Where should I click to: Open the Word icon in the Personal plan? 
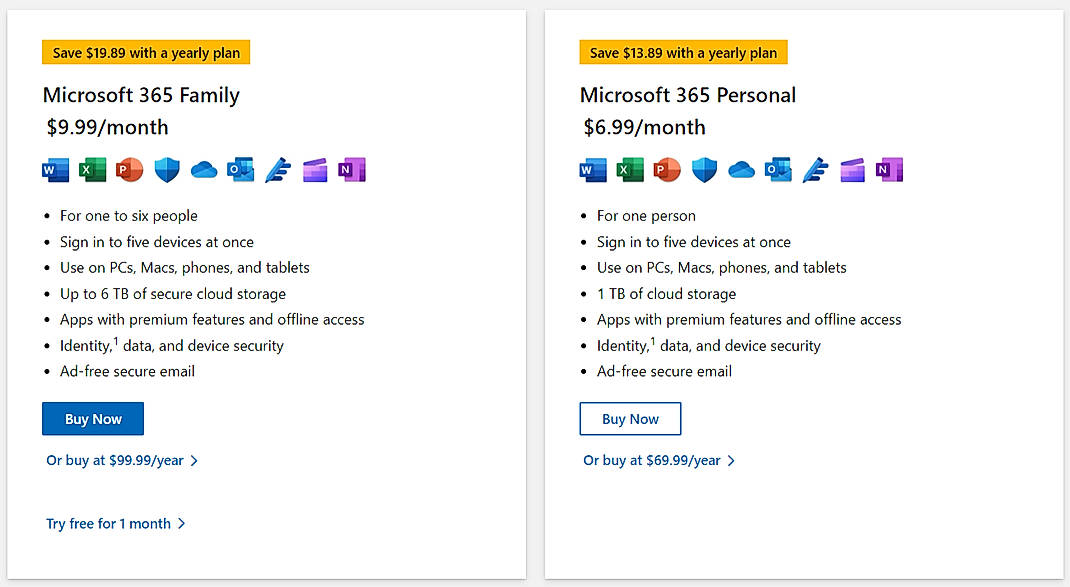click(593, 170)
